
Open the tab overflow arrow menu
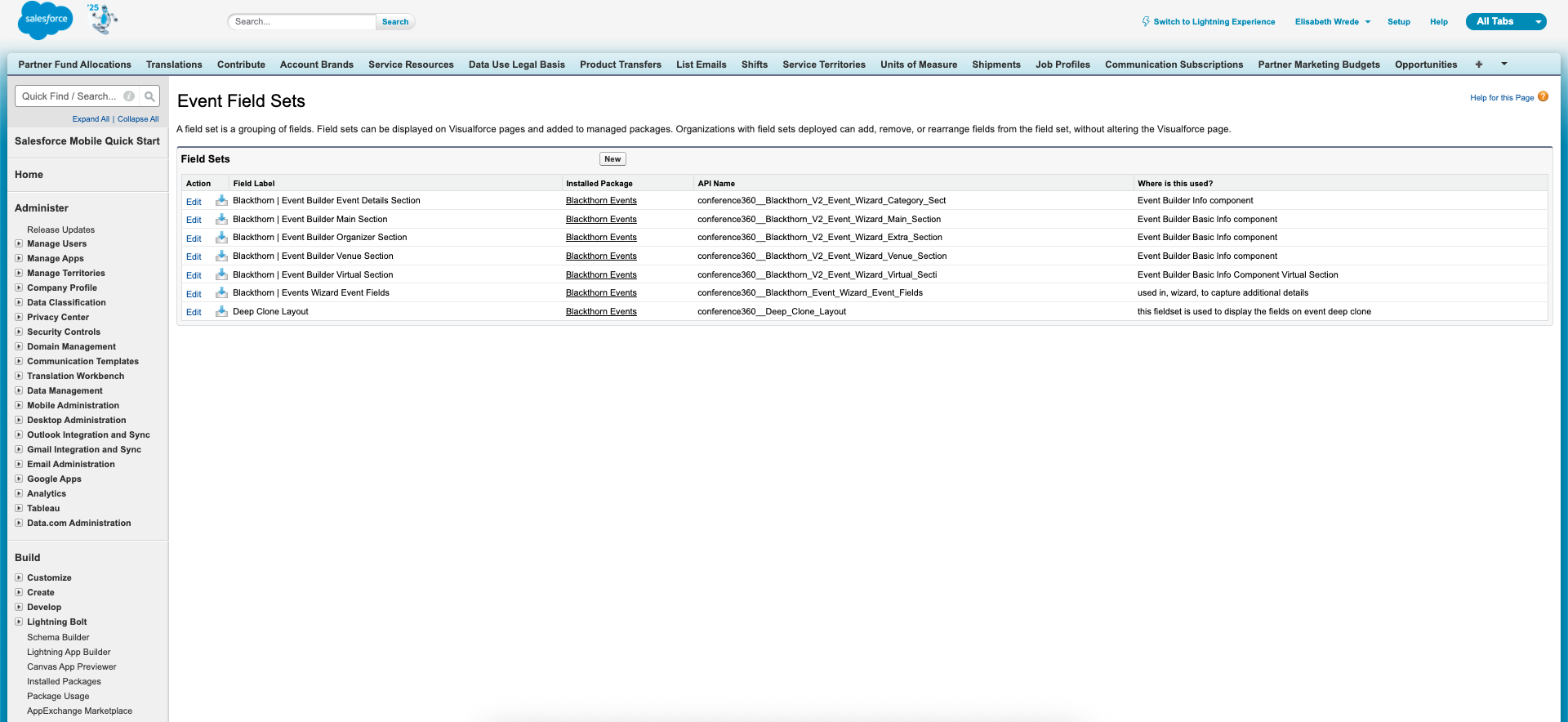[1504, 64]
